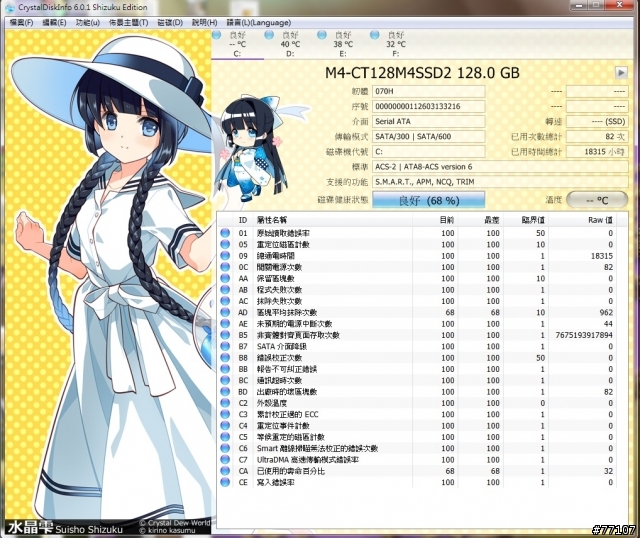Click the status icon for attribute C2

pyautogui.click(x=225, y=403)
